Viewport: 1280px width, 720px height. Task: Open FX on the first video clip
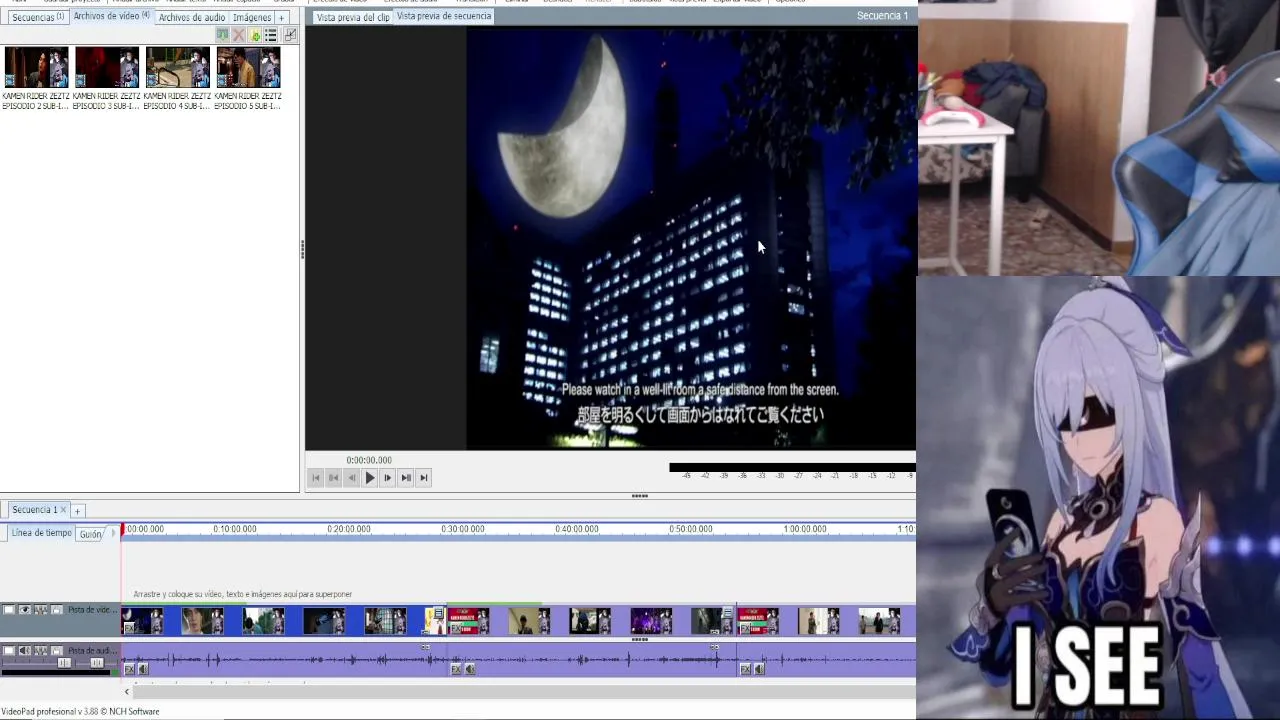129,628
